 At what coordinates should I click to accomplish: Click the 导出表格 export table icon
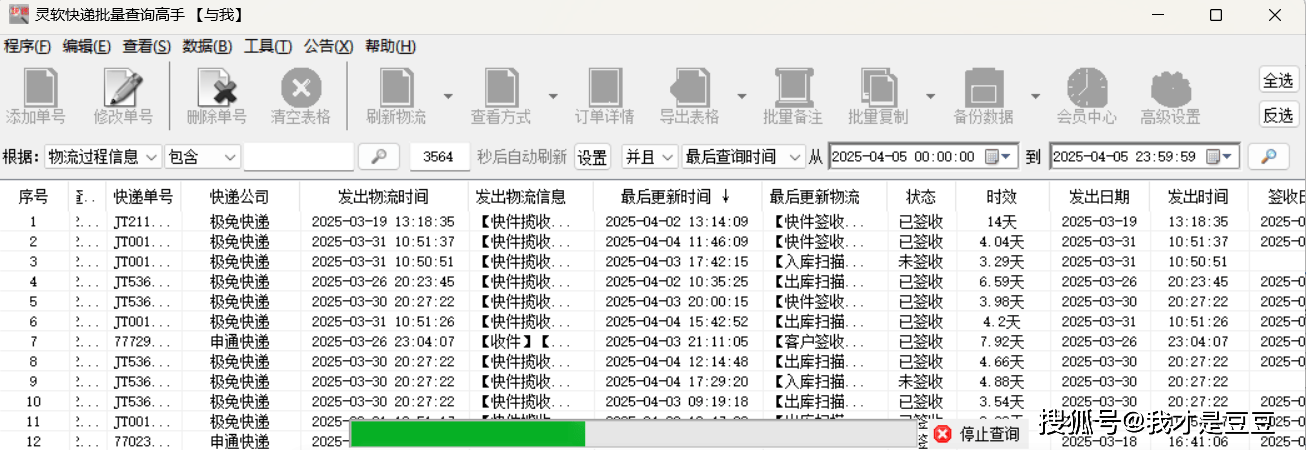click(689, 89)
